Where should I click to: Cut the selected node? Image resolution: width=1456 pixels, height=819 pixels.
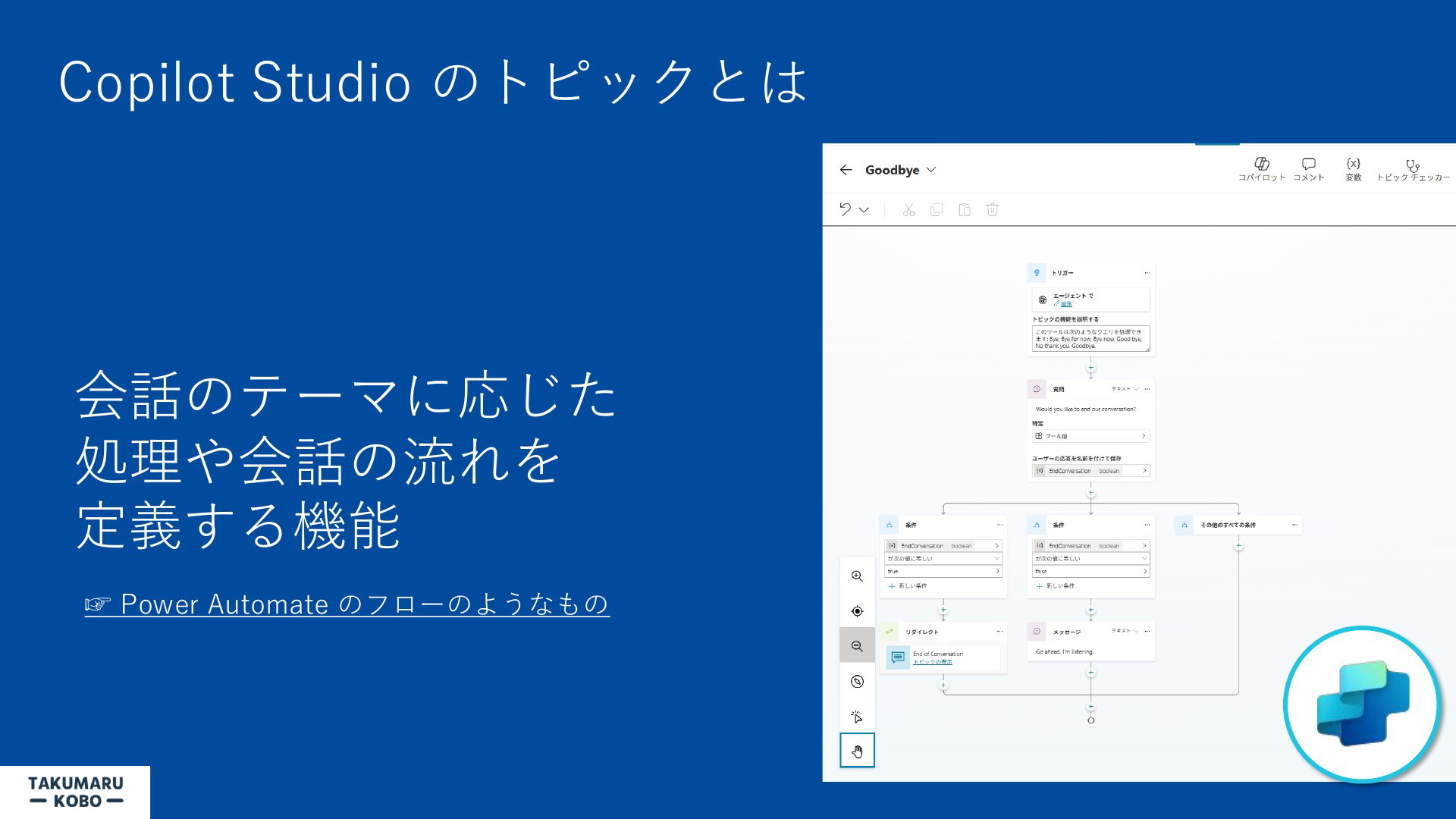908,209
